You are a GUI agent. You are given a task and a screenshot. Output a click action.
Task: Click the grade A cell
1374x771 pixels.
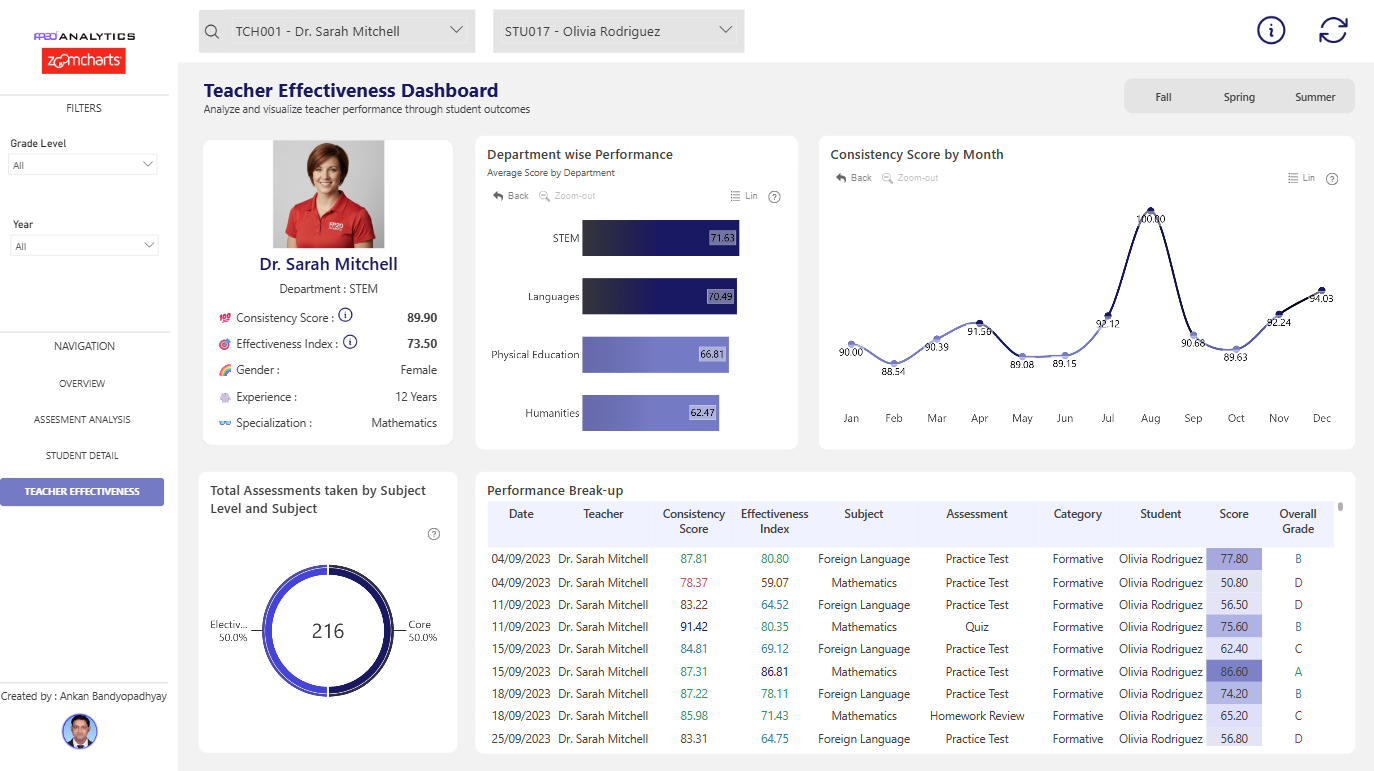coord(1298,672)
